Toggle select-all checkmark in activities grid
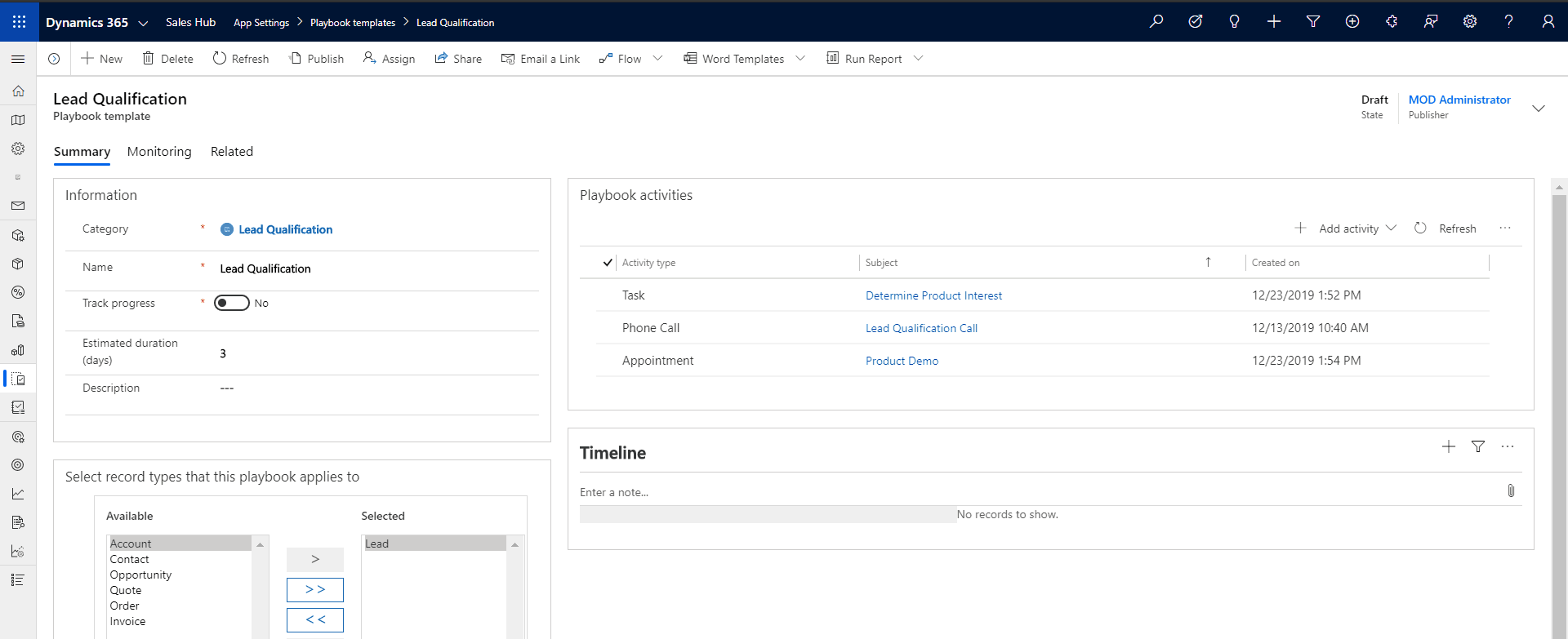The image size is (1568, 639). point(608,263)
